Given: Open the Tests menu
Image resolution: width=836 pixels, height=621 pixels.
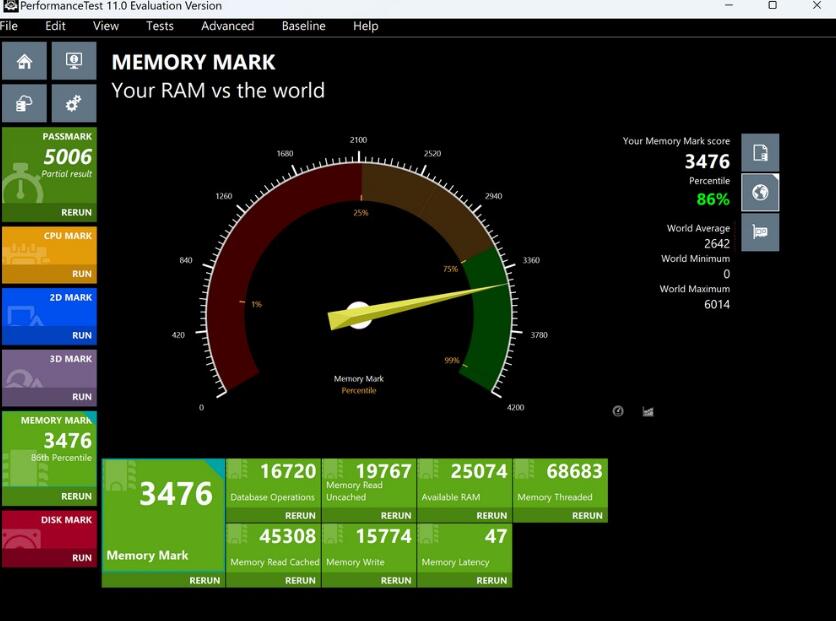Looking at the screenshot, I should pos(160,26).
